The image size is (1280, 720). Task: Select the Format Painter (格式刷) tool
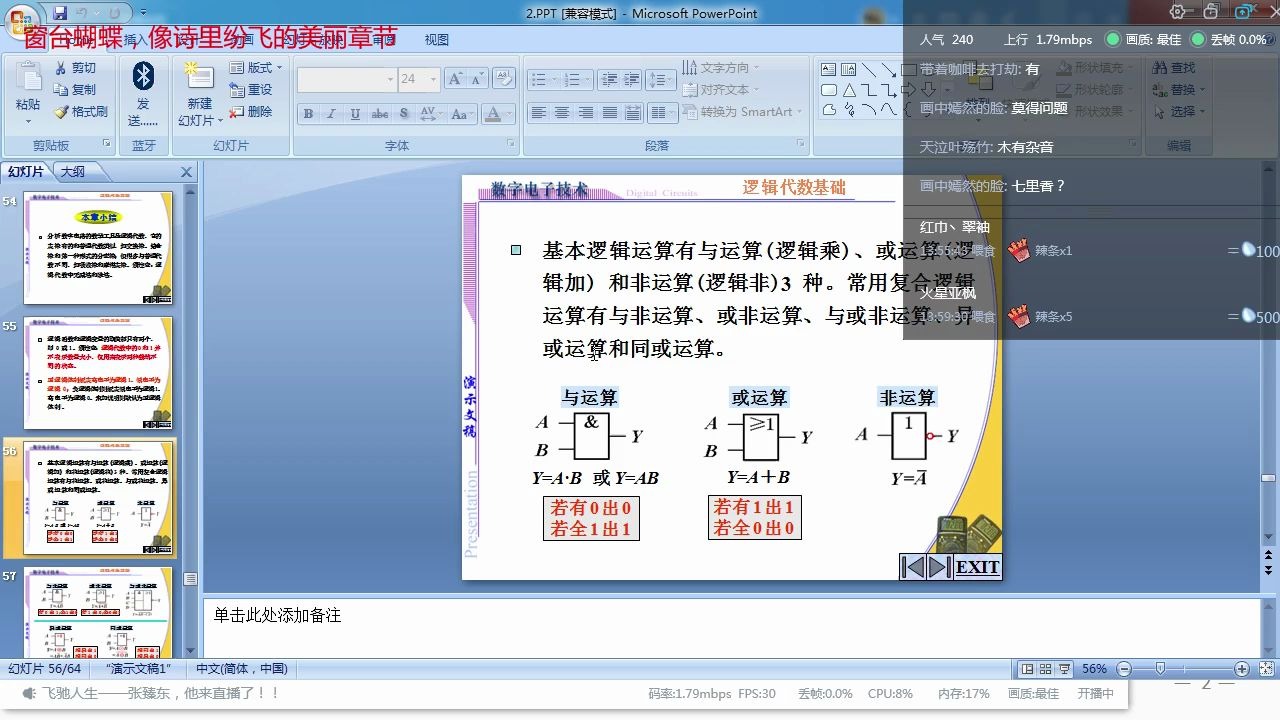click(x=80, y=112)
